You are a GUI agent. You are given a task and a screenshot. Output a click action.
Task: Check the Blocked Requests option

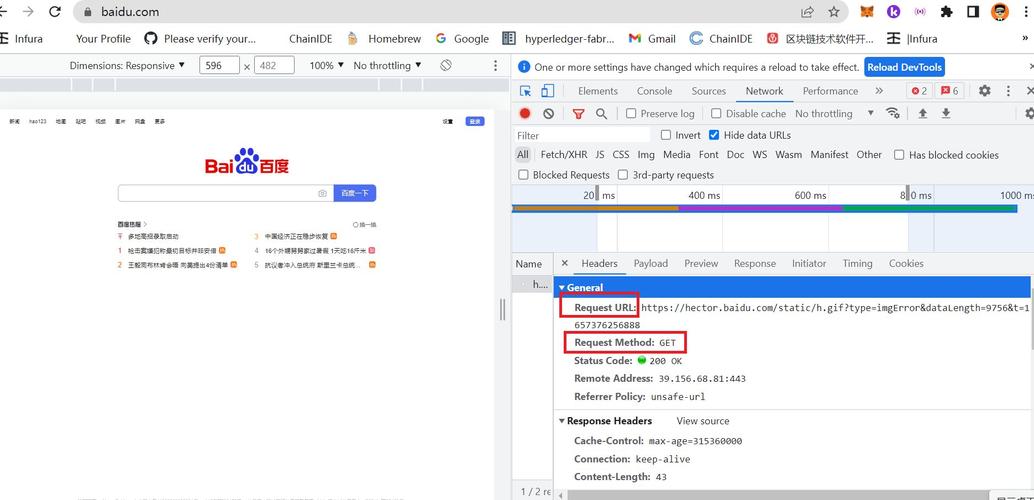coord(524,175)
